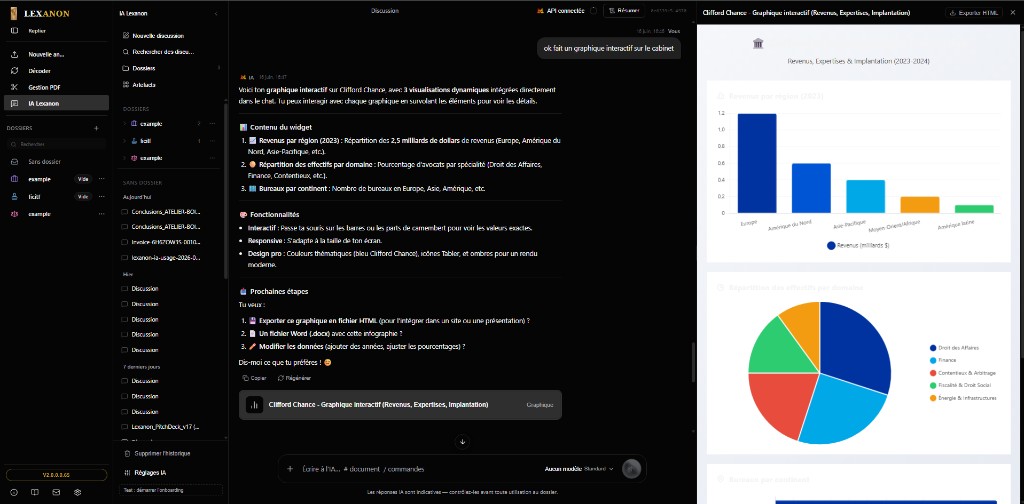The image size is (1024, 504).
Task: Collapse IA Lexanon panel with chevron
Action: tap(216, 13)
